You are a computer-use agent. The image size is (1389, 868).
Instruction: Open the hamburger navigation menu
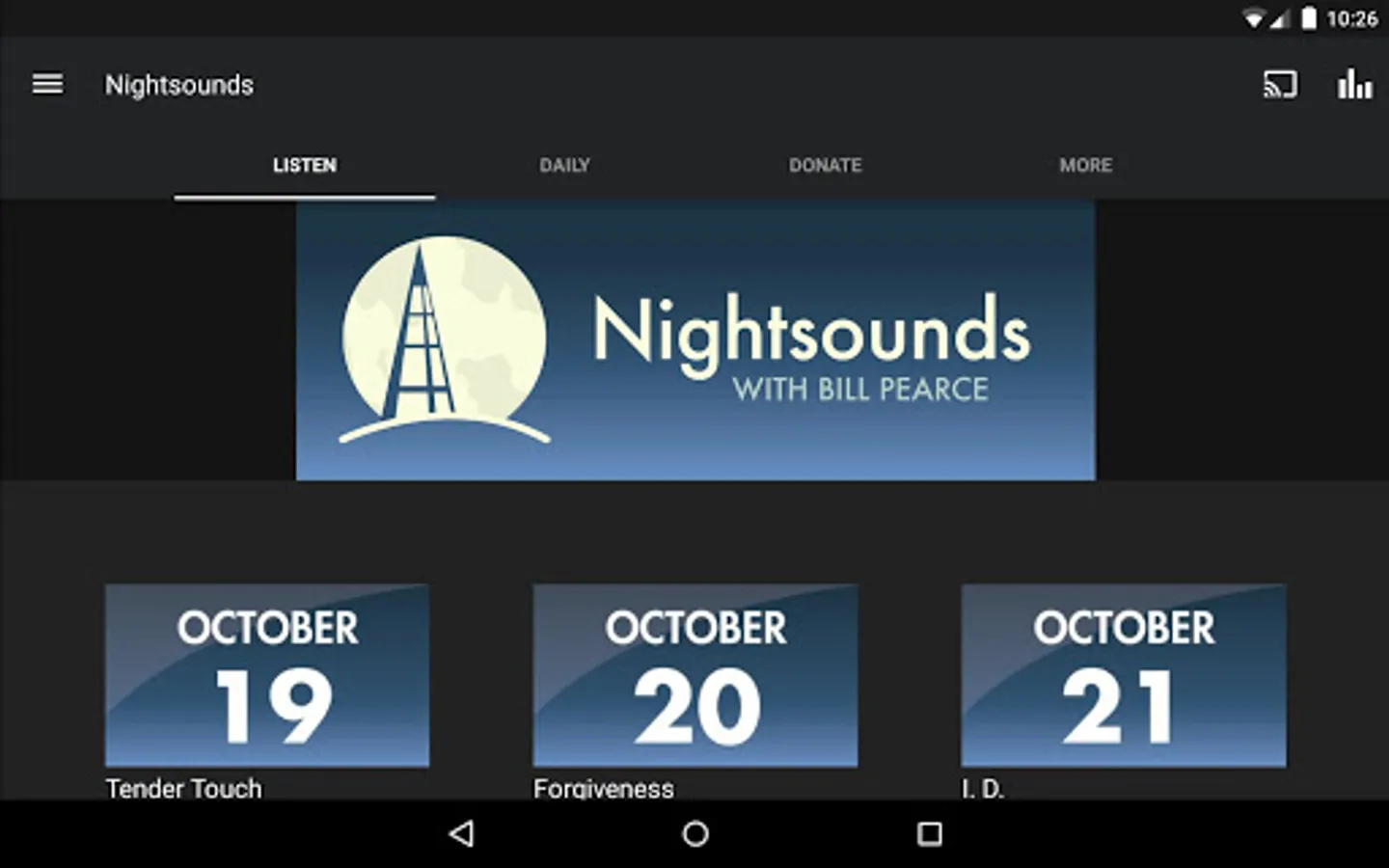coord(47,85)
